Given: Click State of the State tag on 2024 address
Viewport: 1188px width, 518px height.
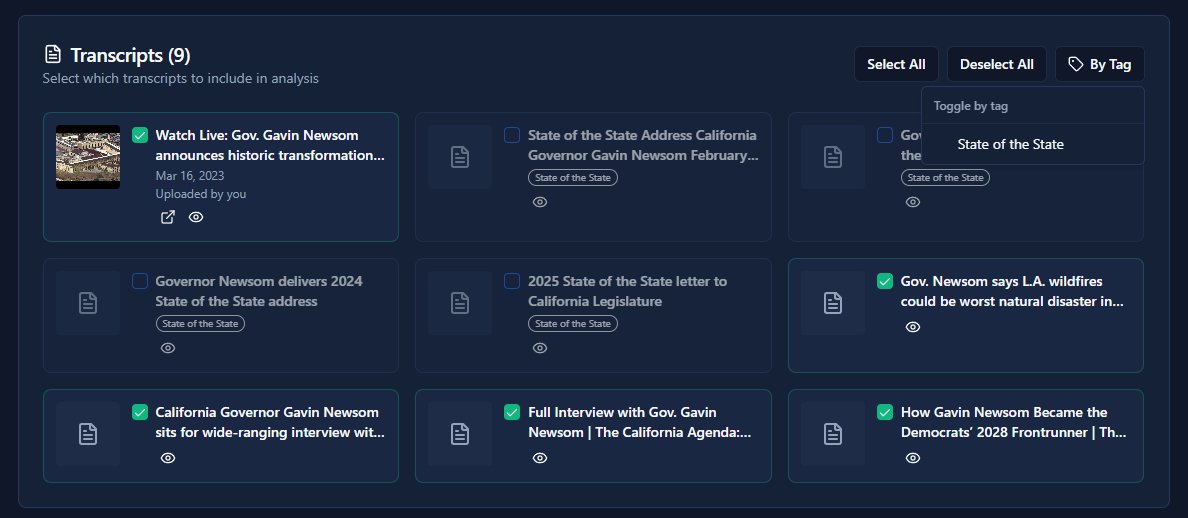Looking at the screenshot, I should (200, 324).
